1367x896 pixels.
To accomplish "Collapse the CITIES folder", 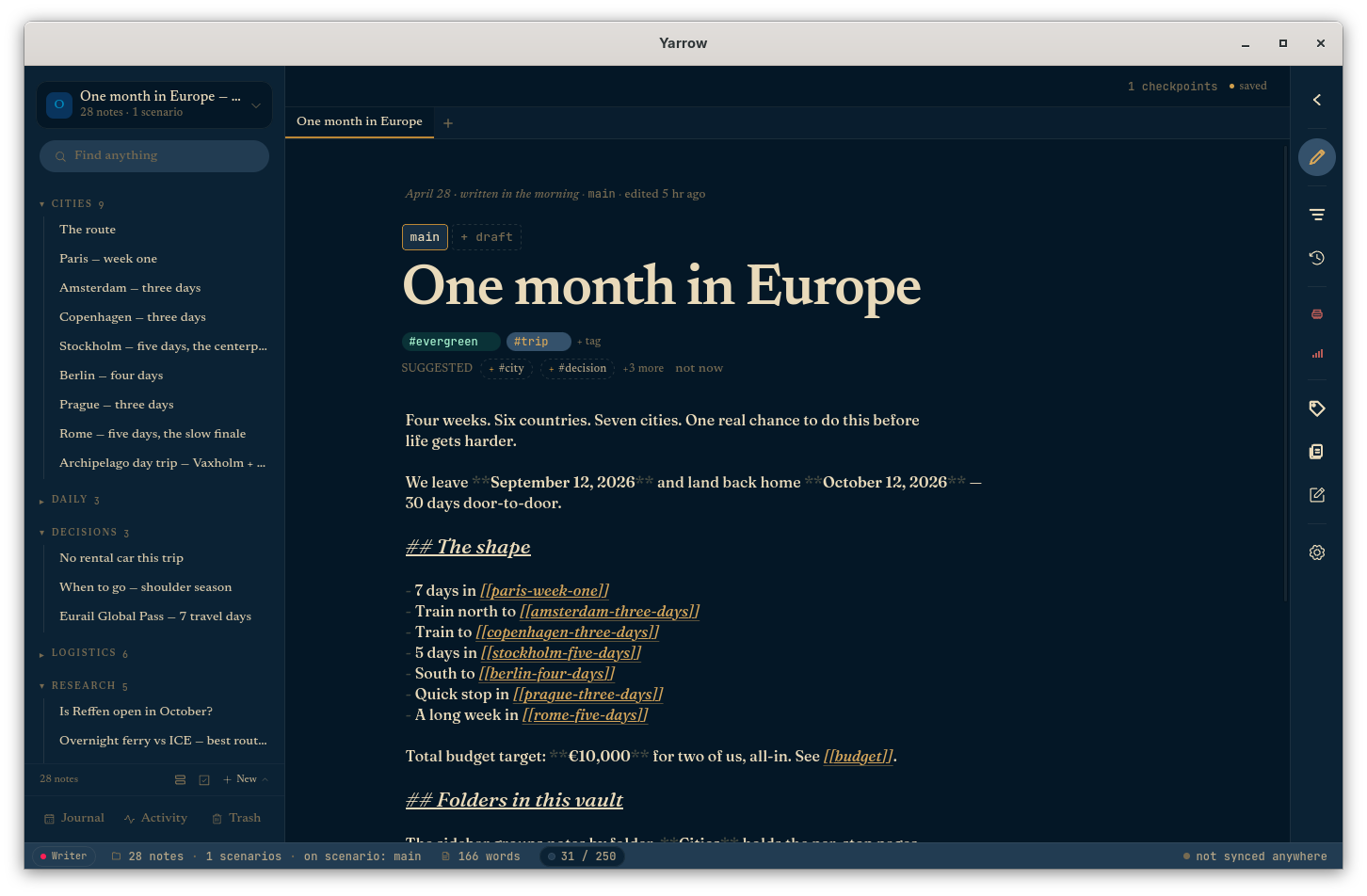I will (x=72, y=203).
